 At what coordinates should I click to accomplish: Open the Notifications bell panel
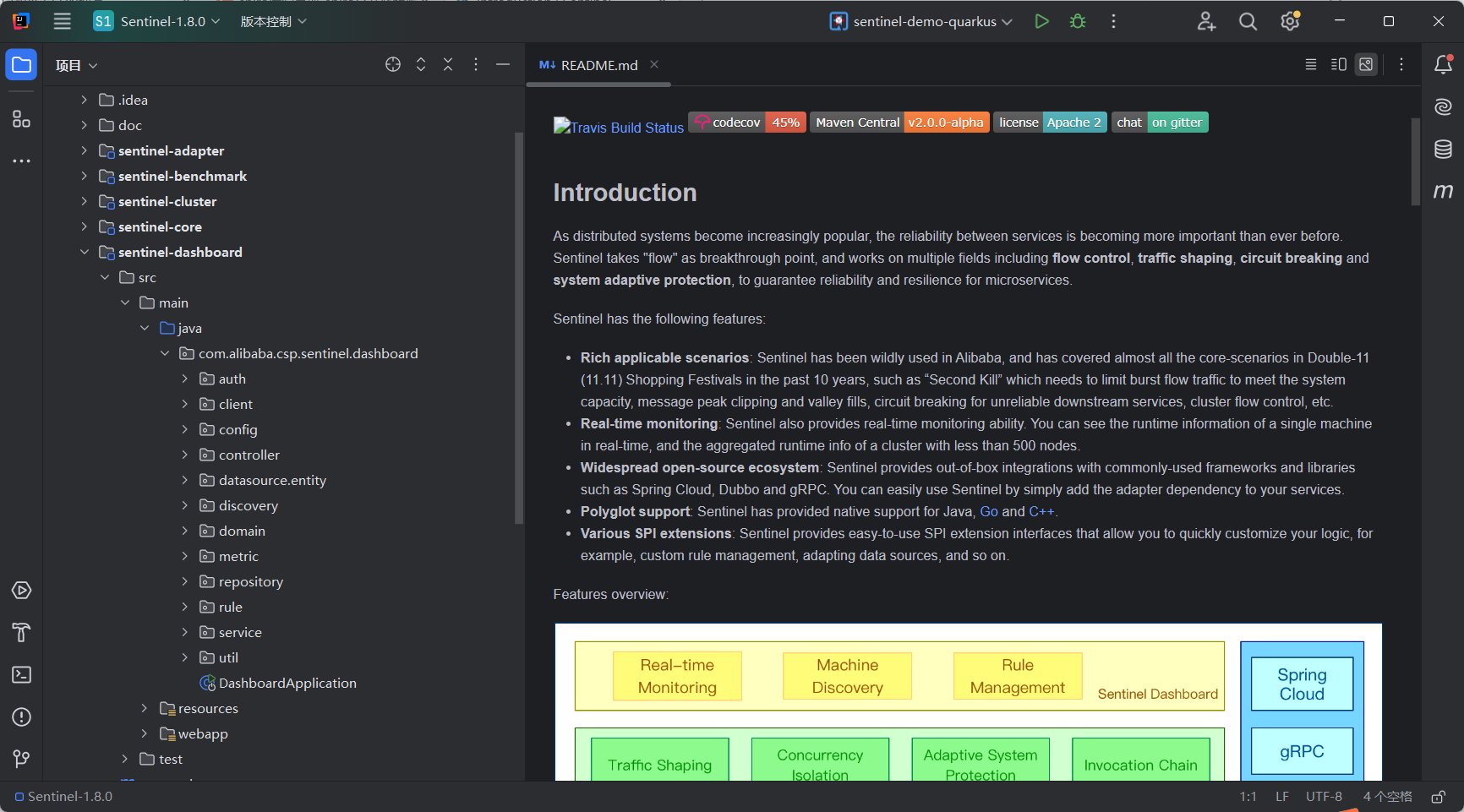click(x=1443, y=65)
